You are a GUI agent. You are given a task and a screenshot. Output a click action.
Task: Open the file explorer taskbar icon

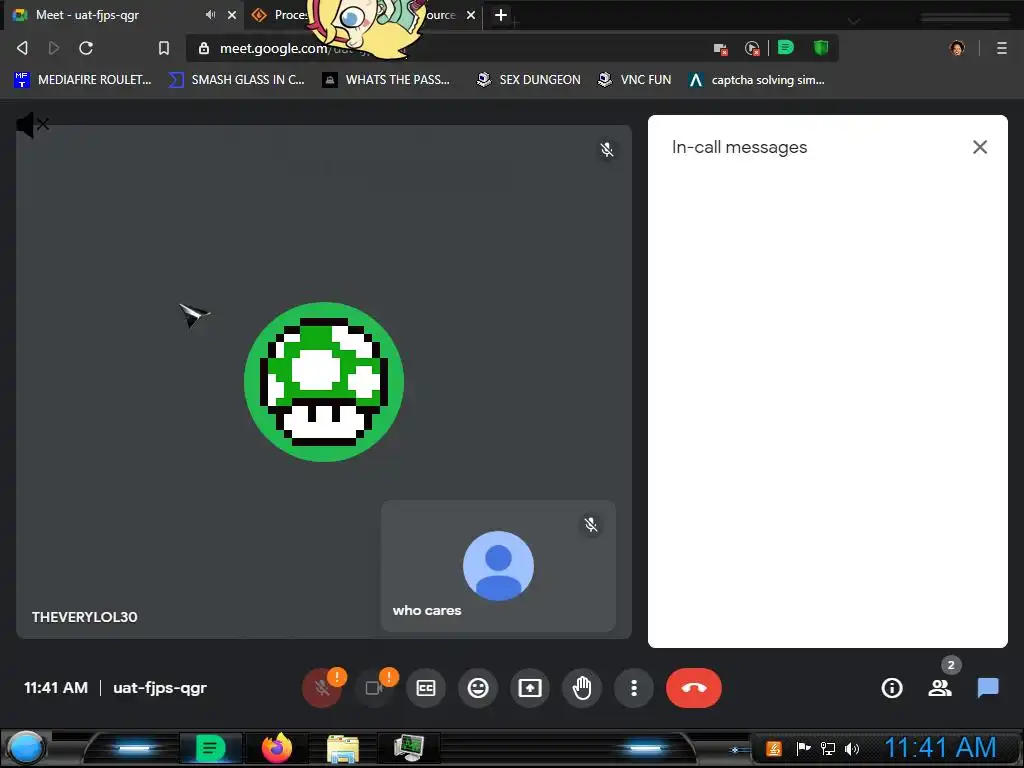click(x=343, y=748)
